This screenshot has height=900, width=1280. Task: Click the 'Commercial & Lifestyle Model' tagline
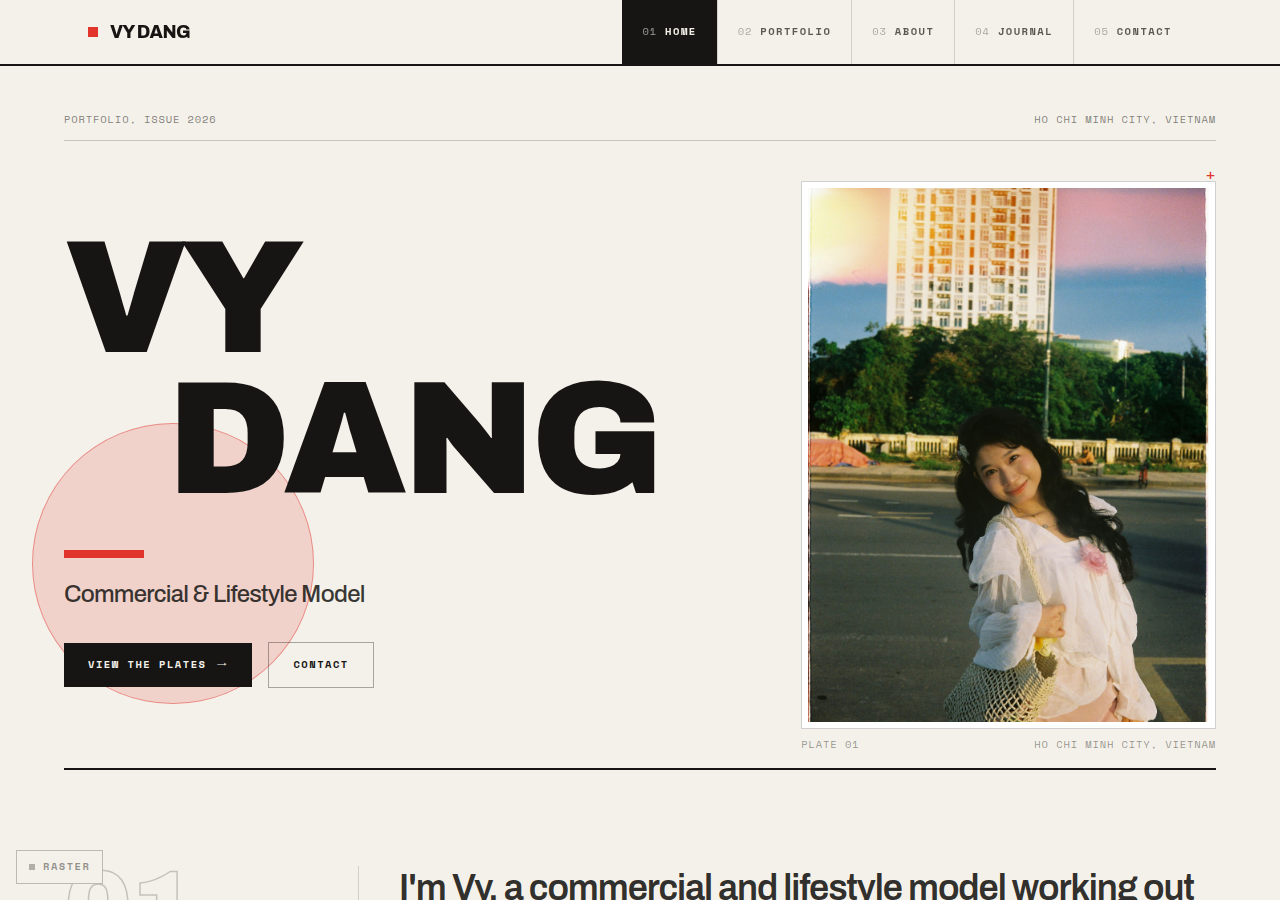214,594
